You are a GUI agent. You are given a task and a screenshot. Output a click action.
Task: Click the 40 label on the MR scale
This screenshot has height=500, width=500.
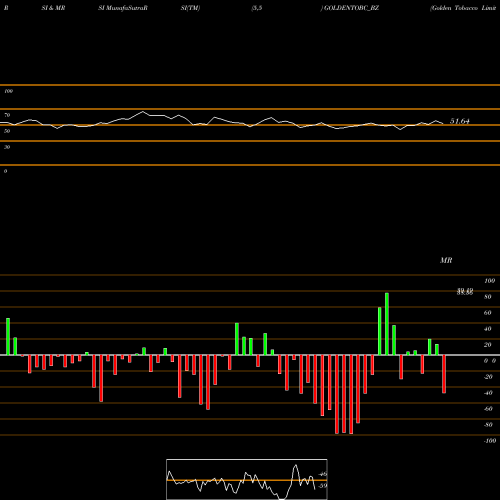point(487,329)
